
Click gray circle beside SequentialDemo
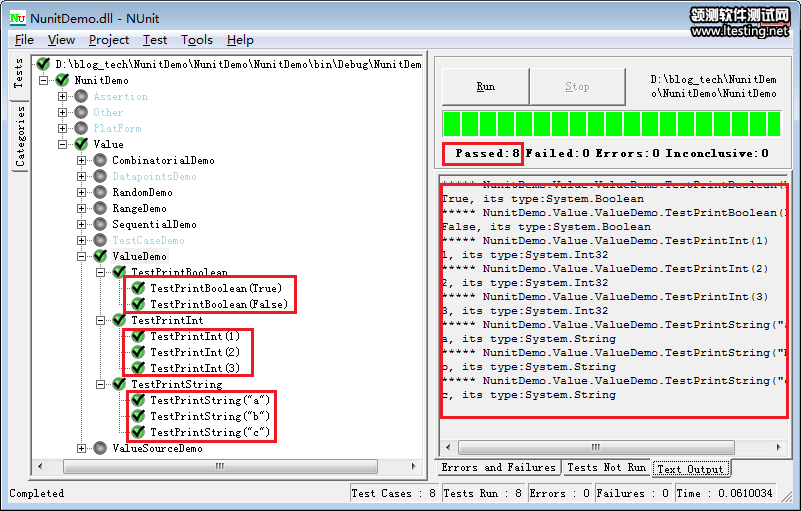click(x=100, y=224)
